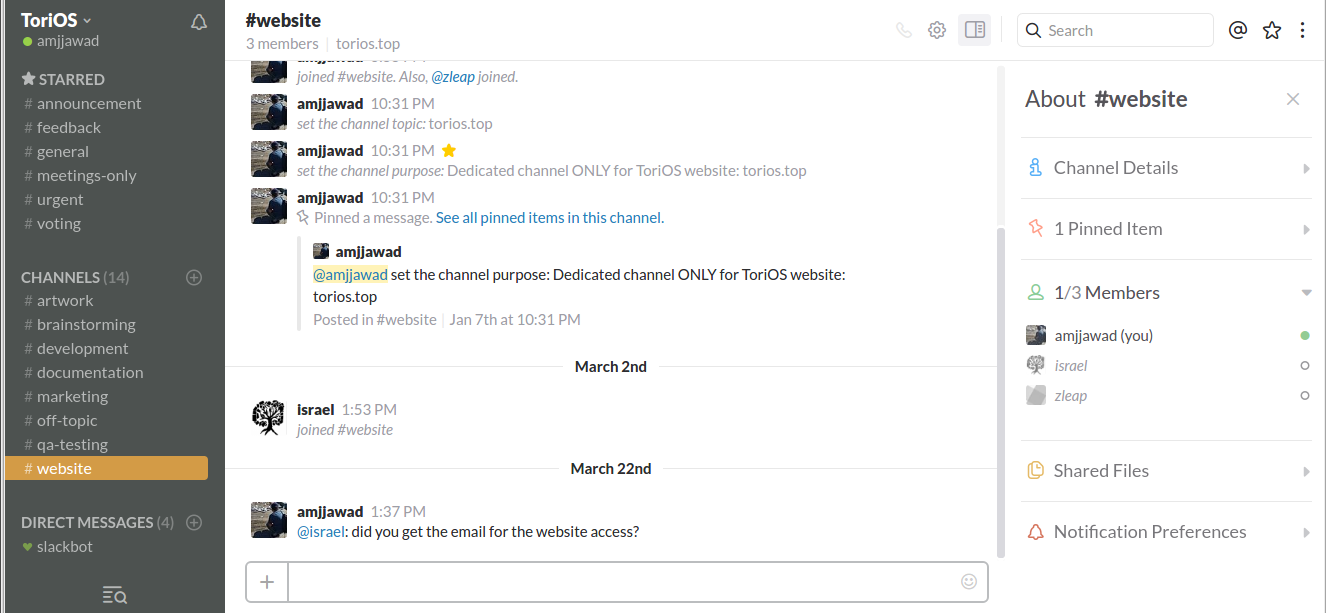Expand the Shared Files section
The height and width of the screenshot is (613, 1326).
coord(1306,472)
